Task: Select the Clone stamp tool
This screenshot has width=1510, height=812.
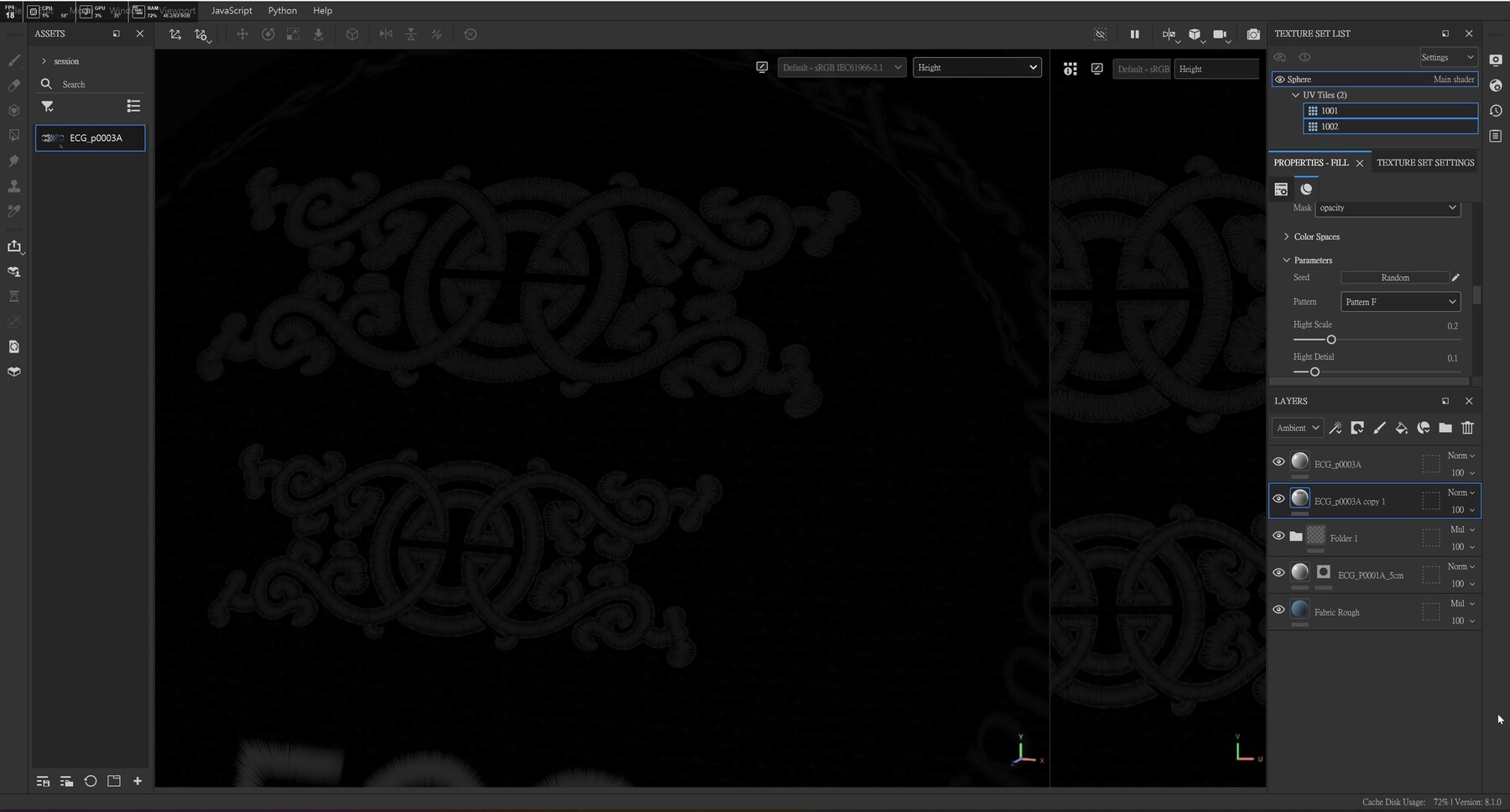Action: pyautogui.click(x=13, y=186)
